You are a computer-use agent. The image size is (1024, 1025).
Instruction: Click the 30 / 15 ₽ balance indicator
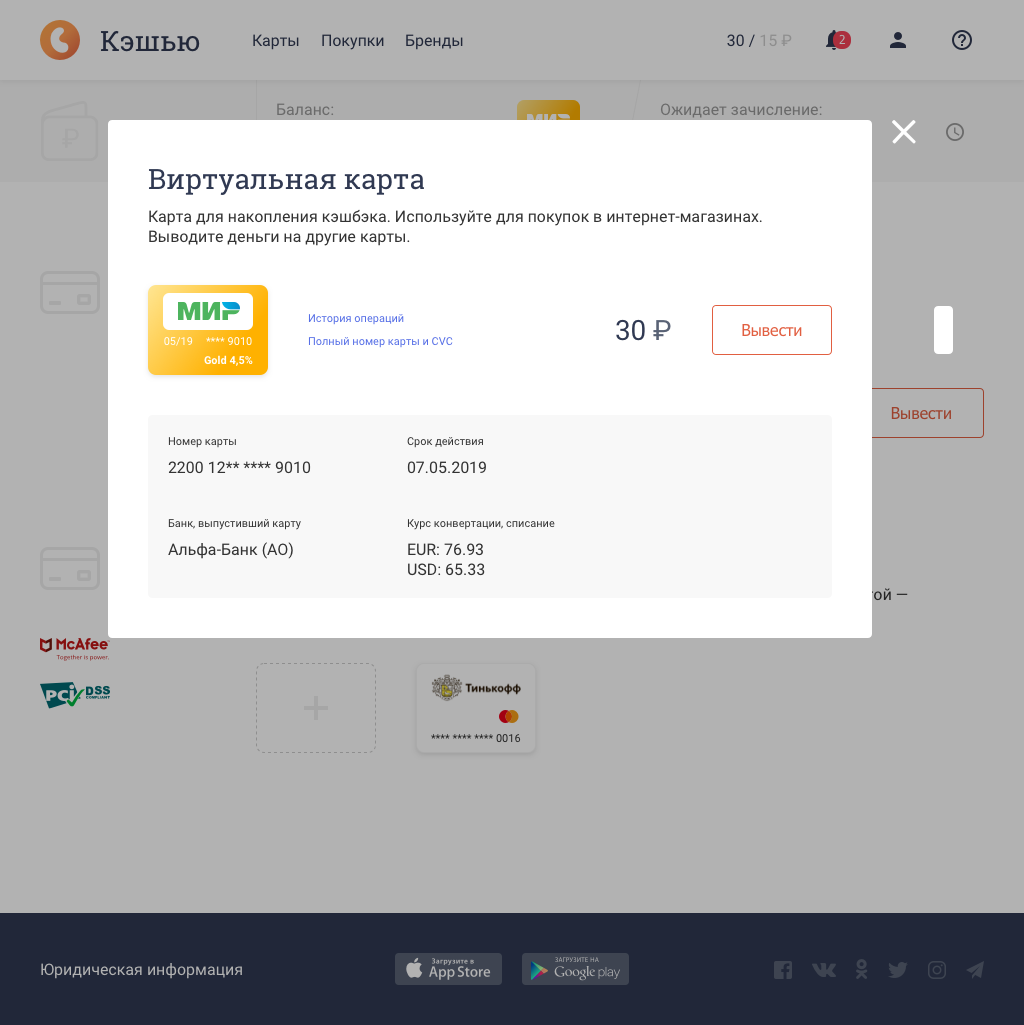759,41
